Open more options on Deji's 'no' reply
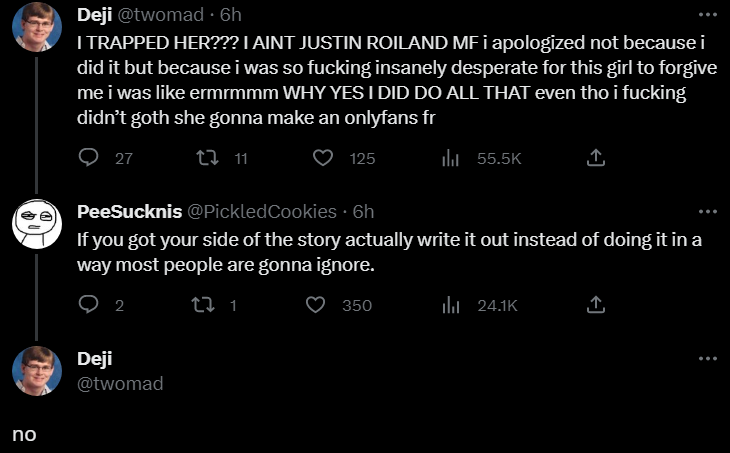 [x=708, y=358]
